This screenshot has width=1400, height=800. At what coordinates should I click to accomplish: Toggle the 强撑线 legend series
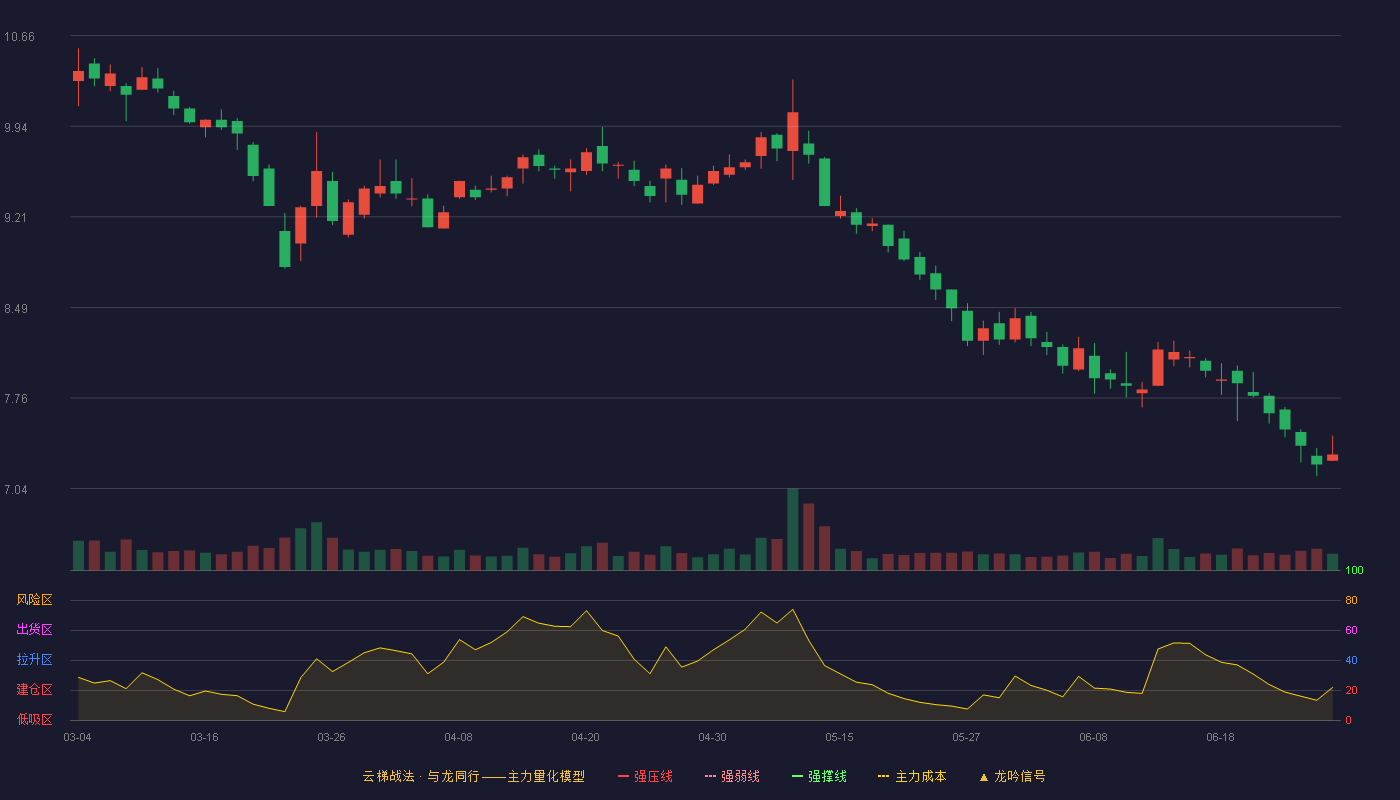click(819, 776)
